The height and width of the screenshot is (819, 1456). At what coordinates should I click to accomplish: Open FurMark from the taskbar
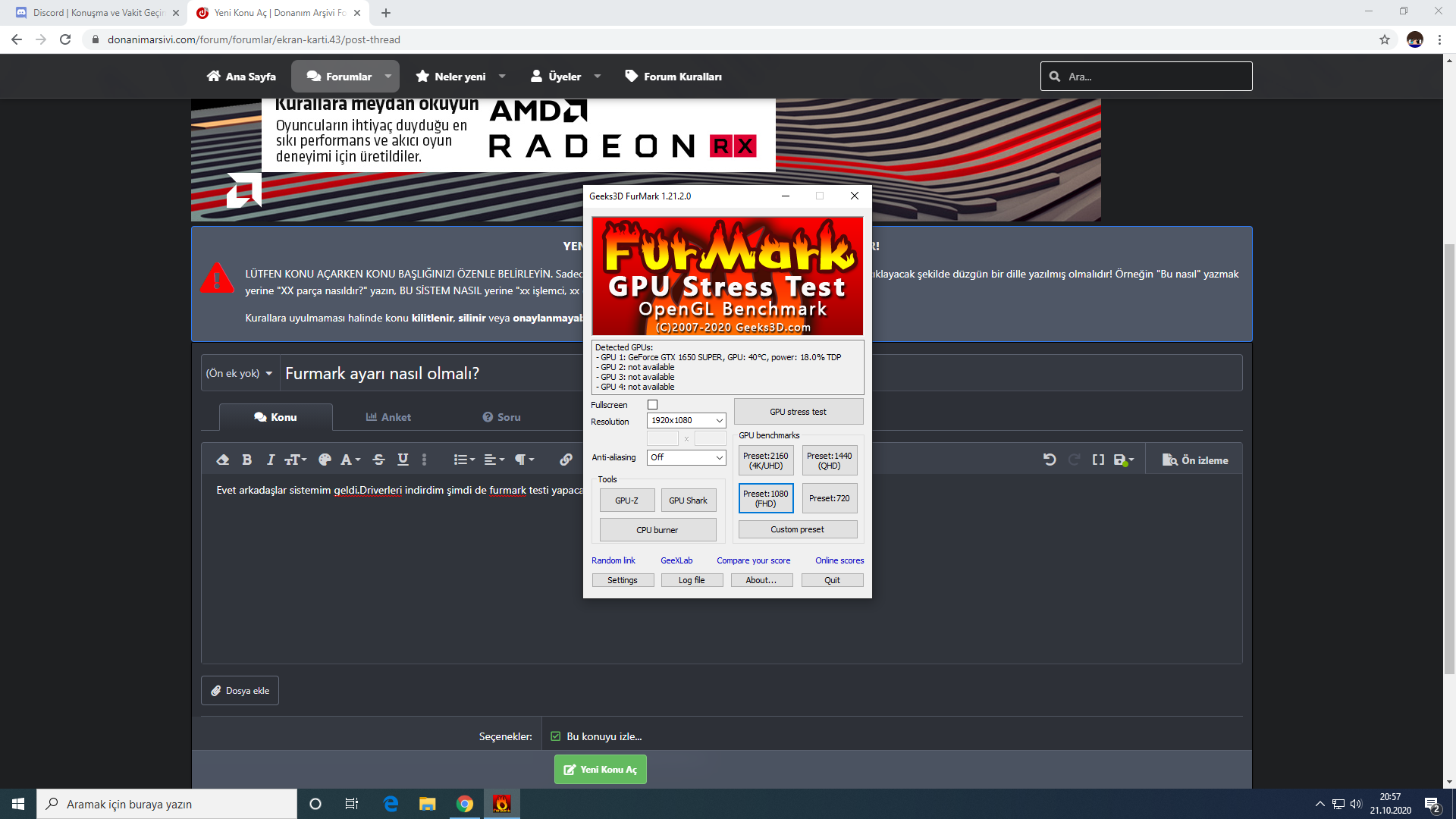(x=501, y=804)
